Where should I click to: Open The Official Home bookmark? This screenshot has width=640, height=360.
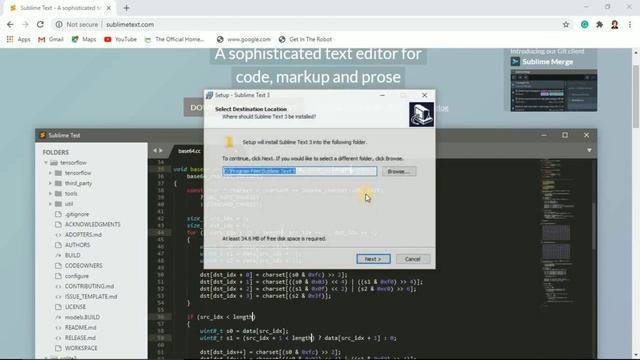[x=174, y=39]
